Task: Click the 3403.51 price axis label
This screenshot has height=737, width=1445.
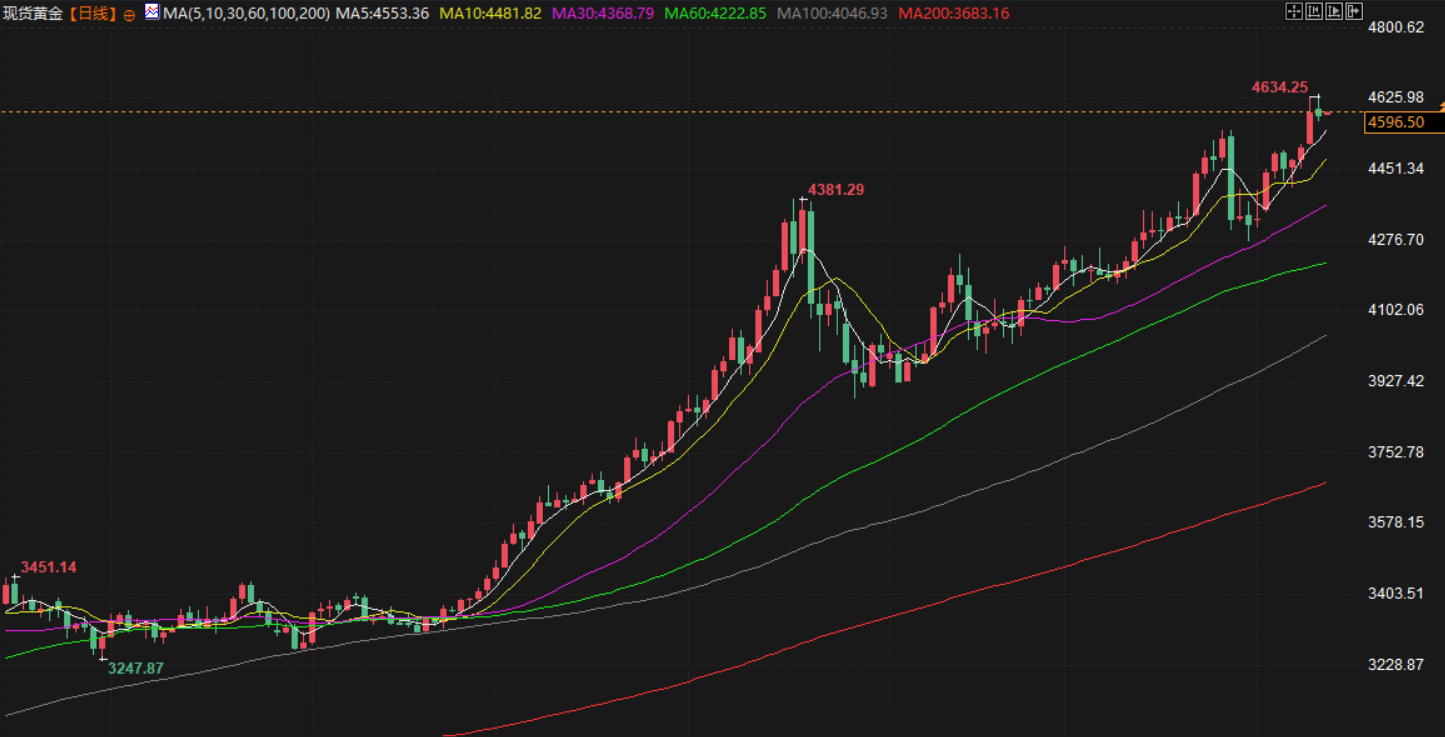Action: (1396, 593)
